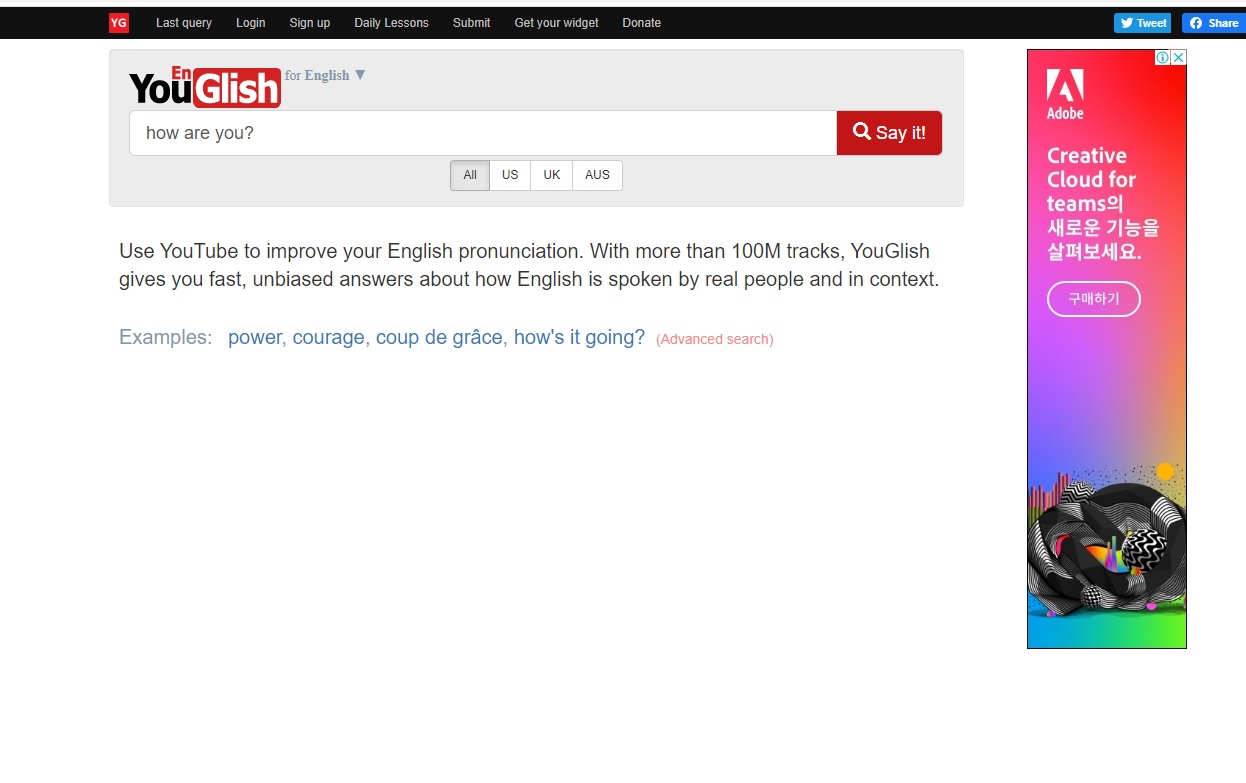Go to the Login page
Image resolution: width=1246 pixels, height=783 pixels.
click(x=251, y=23)
